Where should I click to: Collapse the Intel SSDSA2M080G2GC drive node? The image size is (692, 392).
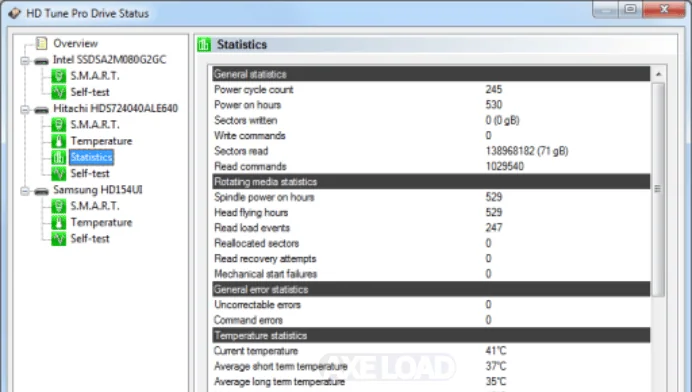[x=25, y=60]
